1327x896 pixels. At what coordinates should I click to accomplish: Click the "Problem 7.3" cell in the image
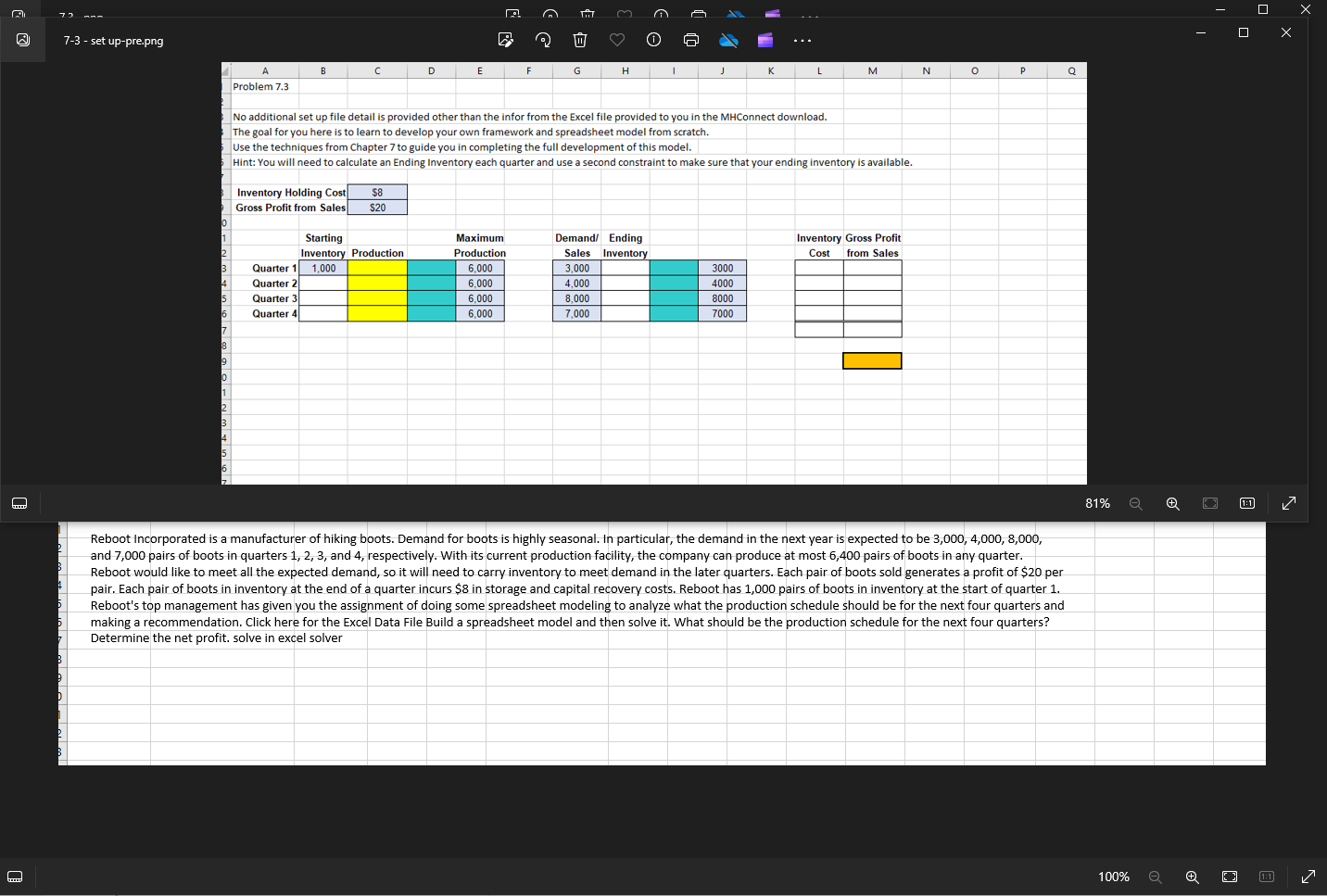click(x=260, y=86)
